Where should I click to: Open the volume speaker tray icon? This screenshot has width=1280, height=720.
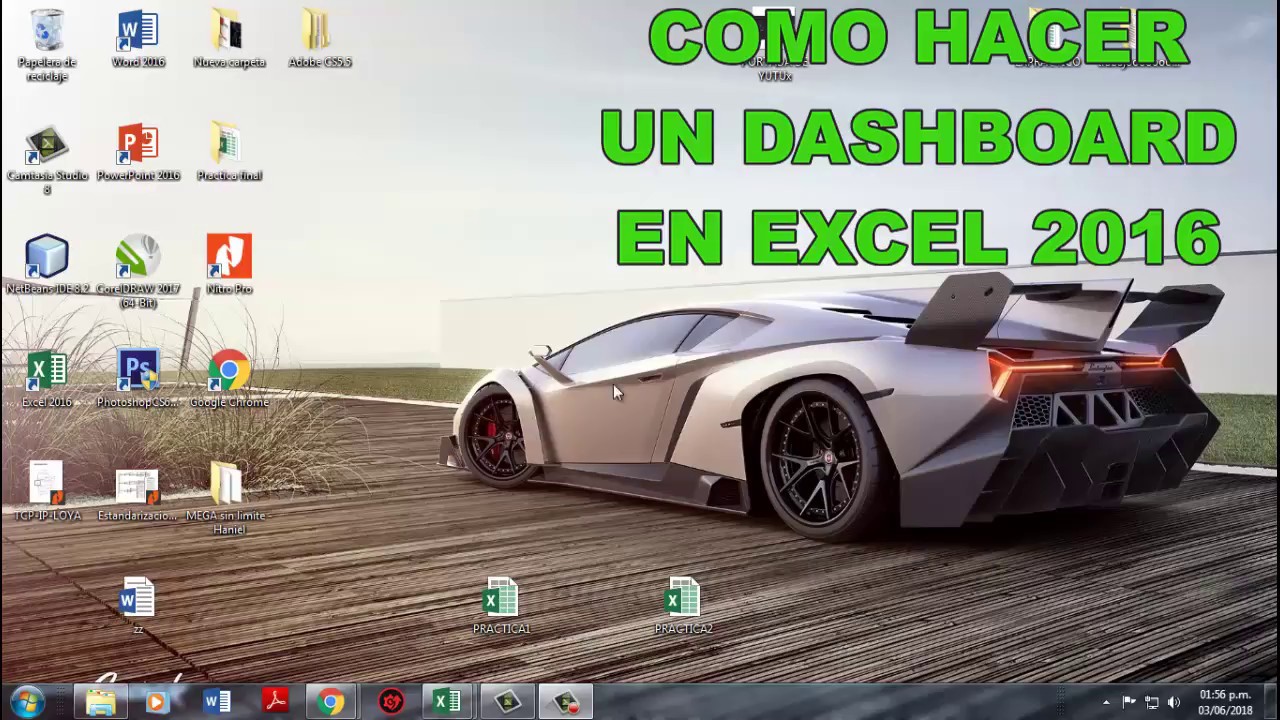coord(1174,702)
